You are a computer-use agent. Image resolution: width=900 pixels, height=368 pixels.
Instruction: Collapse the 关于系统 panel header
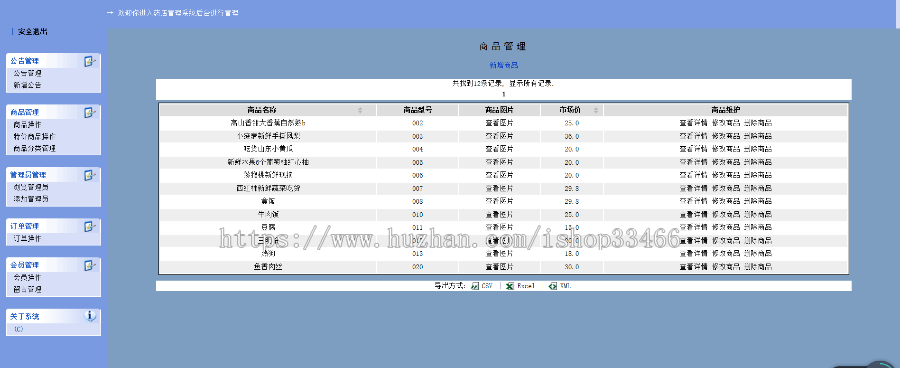point(53,316)
